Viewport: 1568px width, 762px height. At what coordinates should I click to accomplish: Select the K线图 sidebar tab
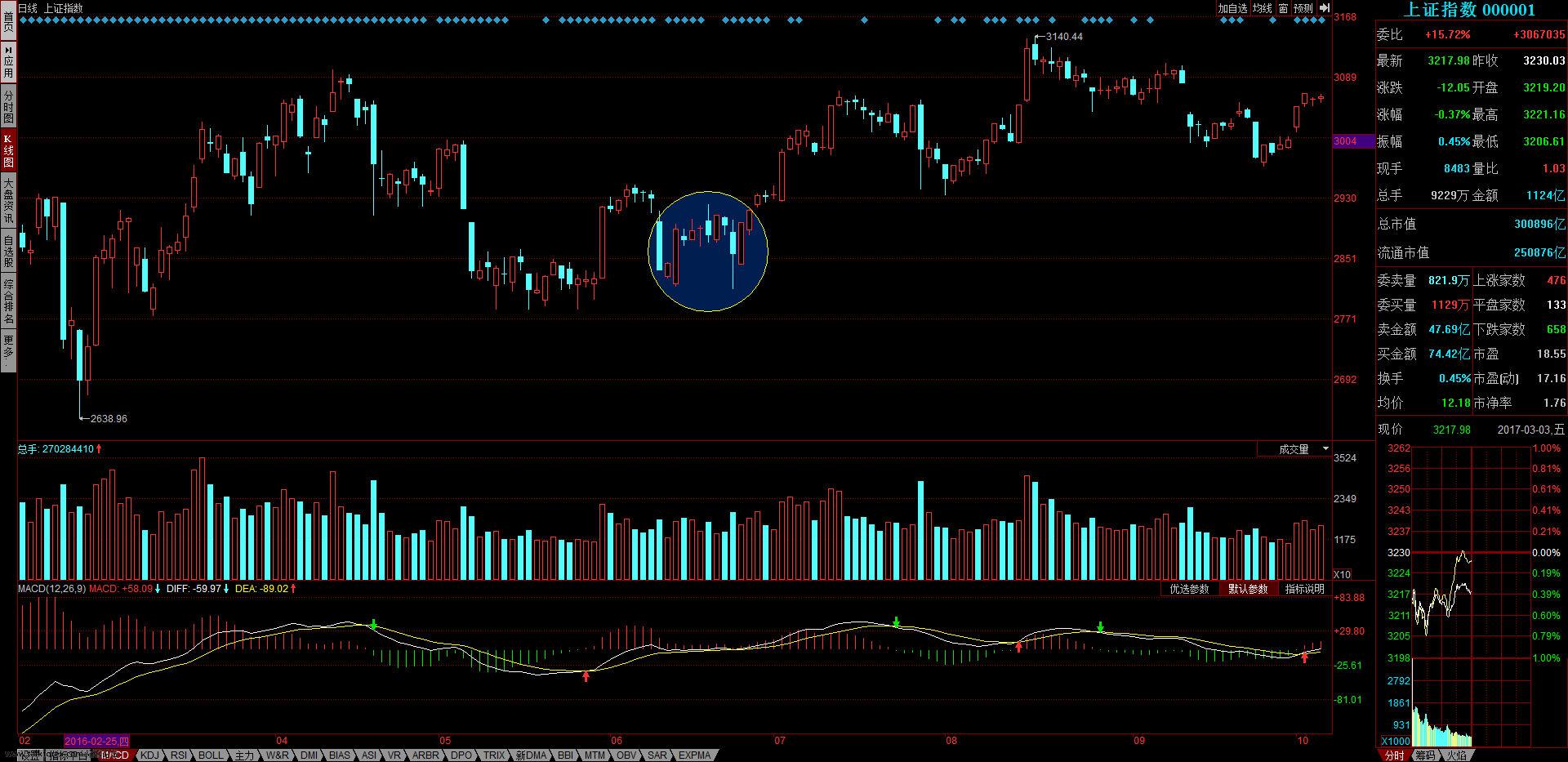click(8, 150)
